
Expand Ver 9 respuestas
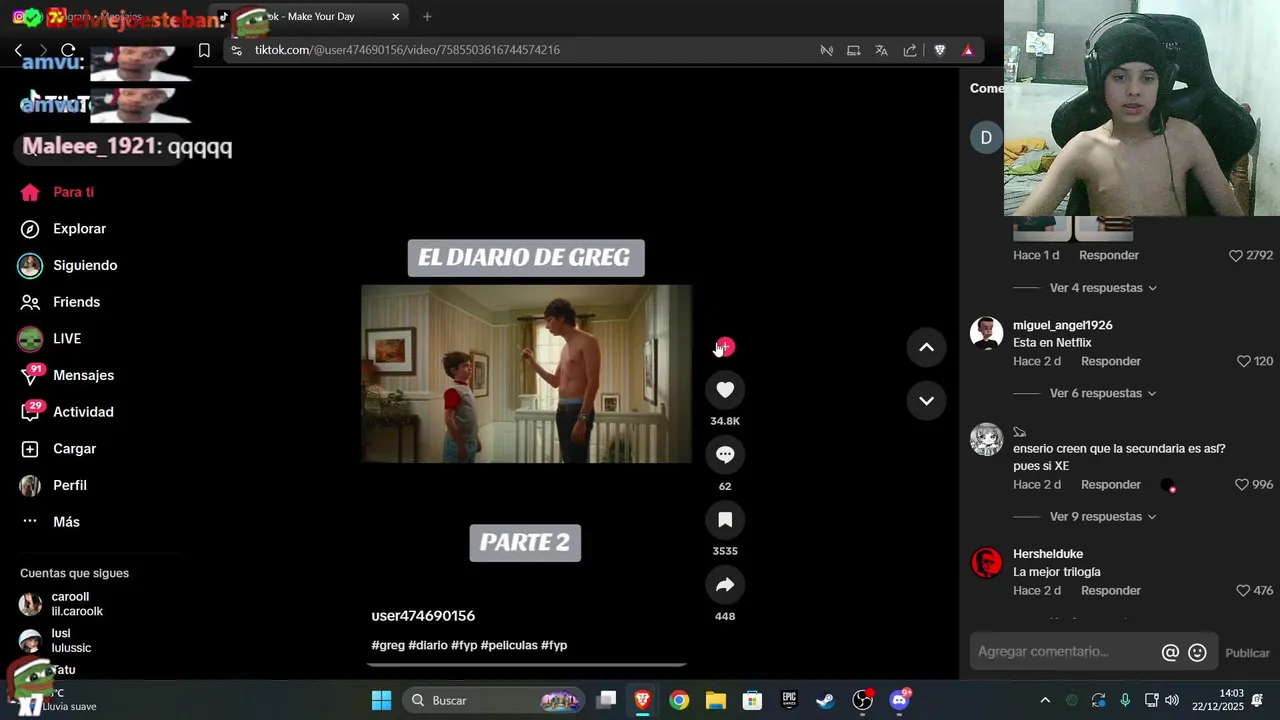pyautogui.click(x=1103, y=517)
